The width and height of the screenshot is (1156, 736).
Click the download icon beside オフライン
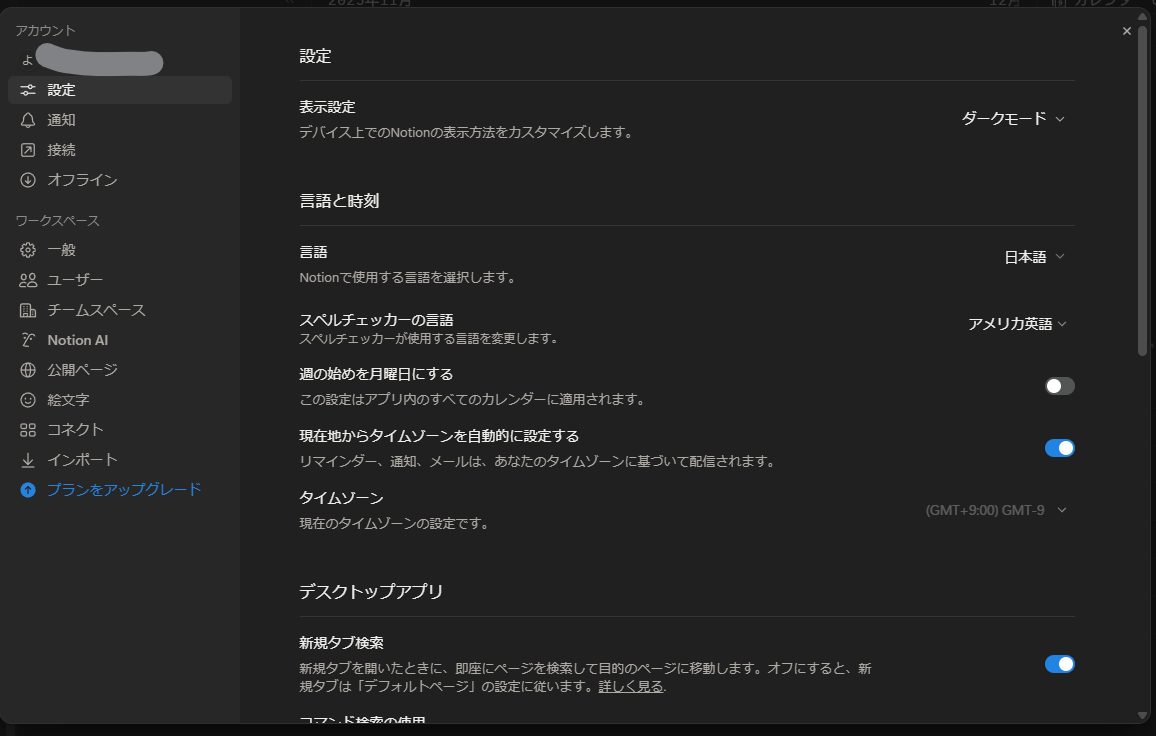pyautogui.click(x=28, y=180)
